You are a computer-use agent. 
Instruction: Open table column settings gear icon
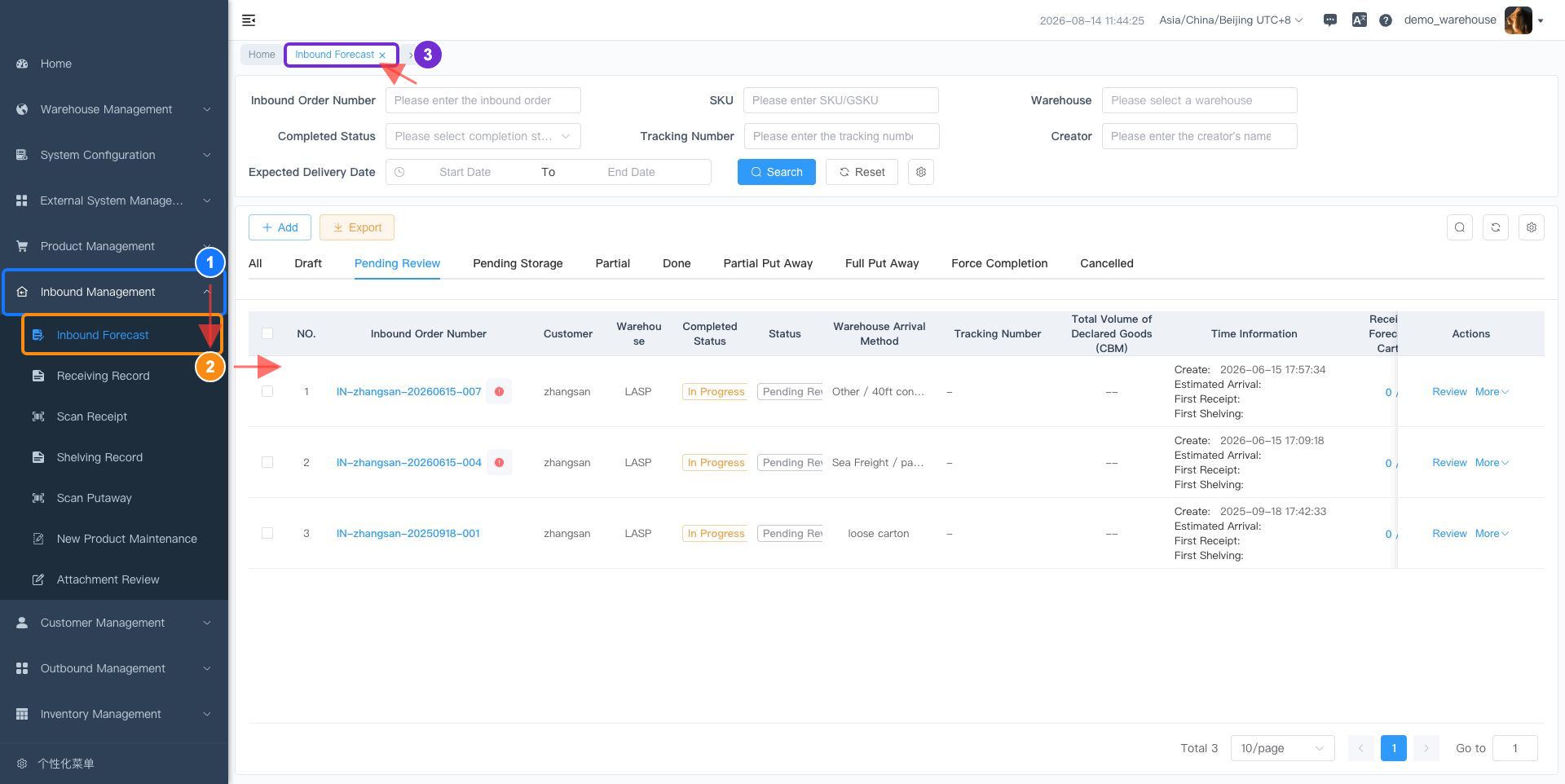(1532, 227)
